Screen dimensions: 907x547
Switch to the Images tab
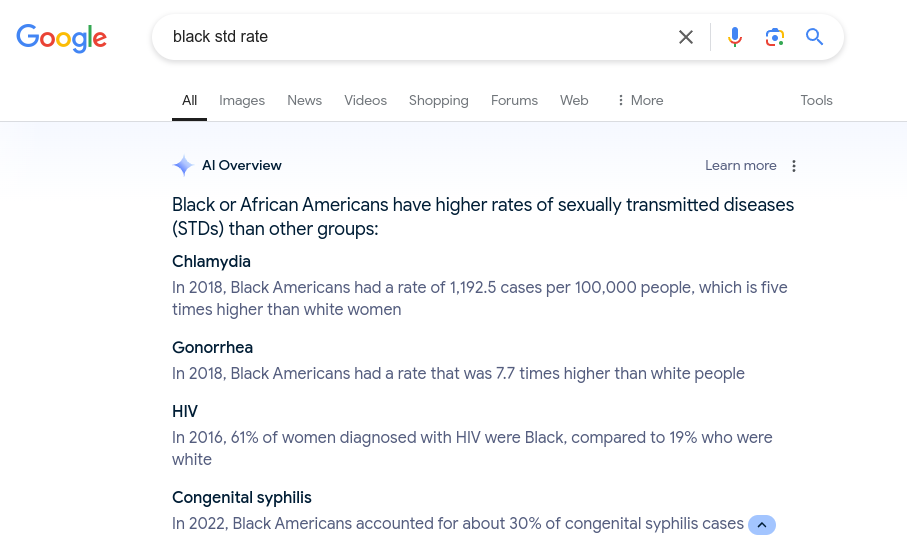[x=242, y=100]
